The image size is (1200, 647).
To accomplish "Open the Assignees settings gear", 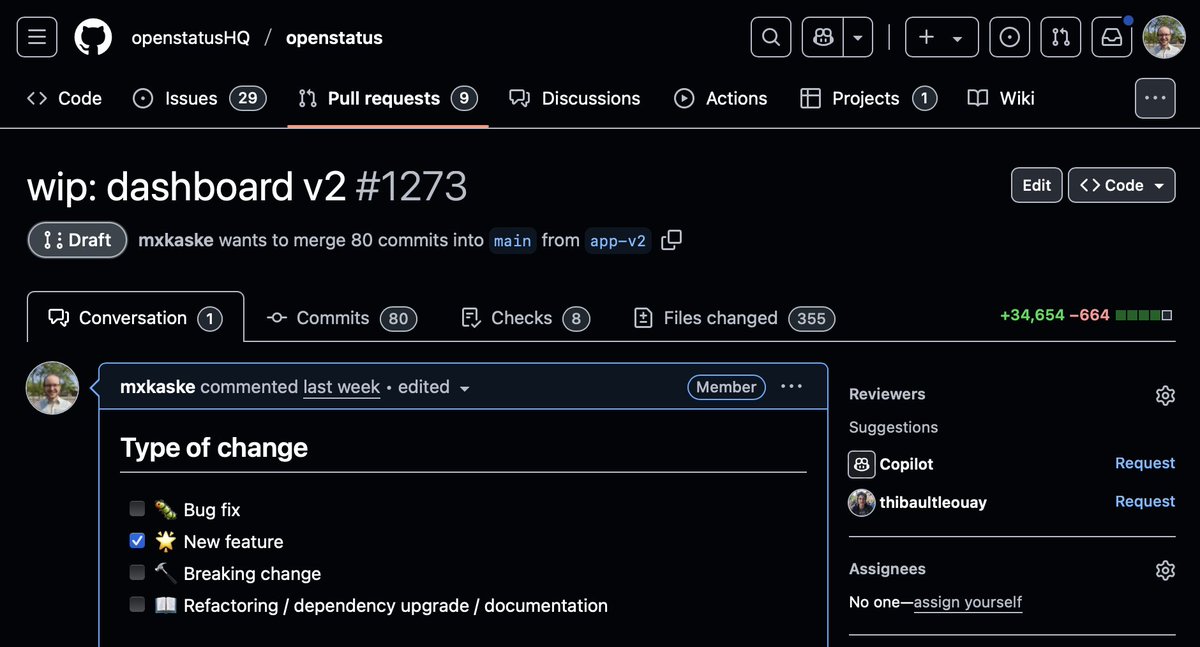I will (x=1165, y=570).
